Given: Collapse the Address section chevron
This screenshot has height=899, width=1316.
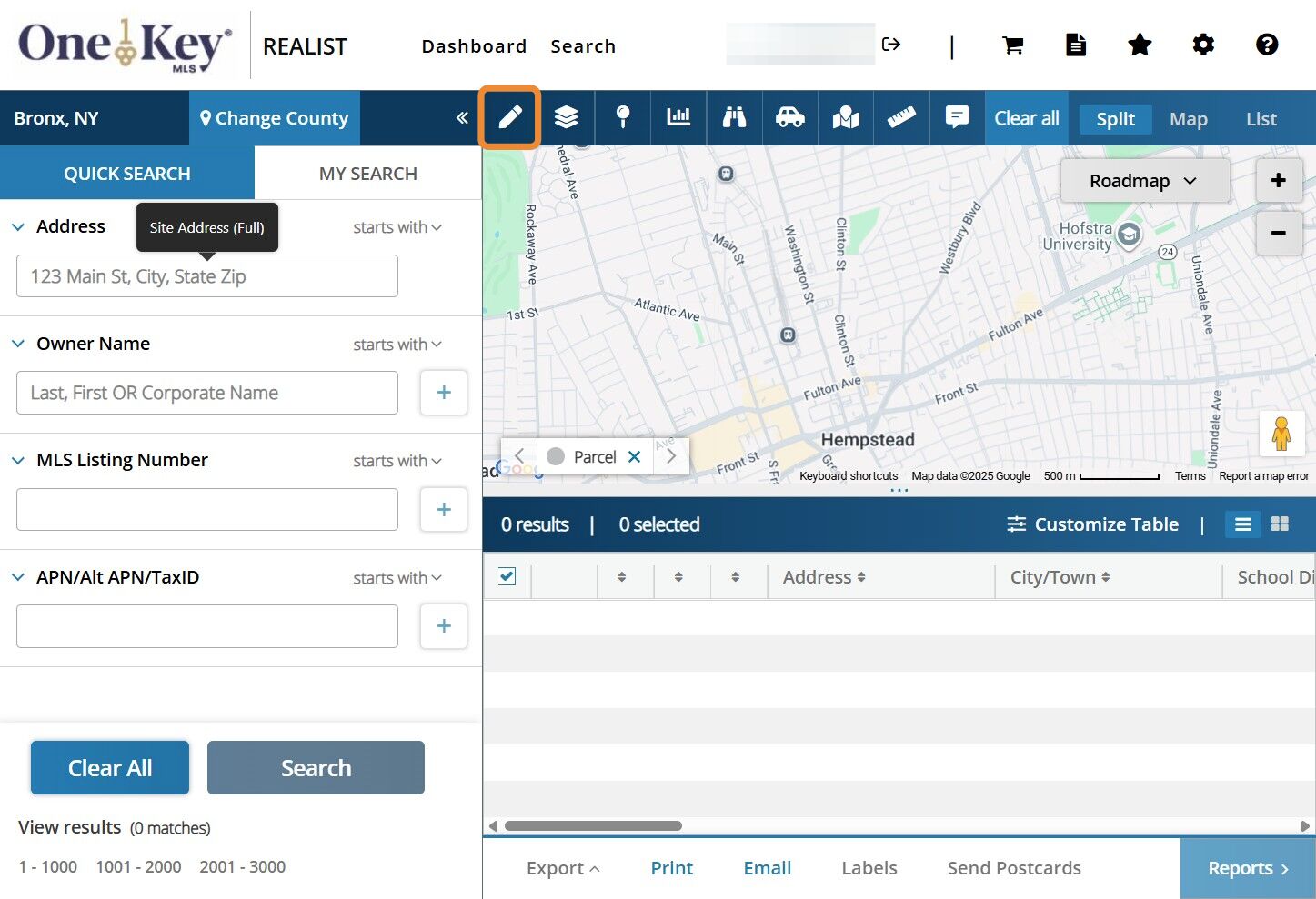Looking at the screenshot, I should point(18,226).
